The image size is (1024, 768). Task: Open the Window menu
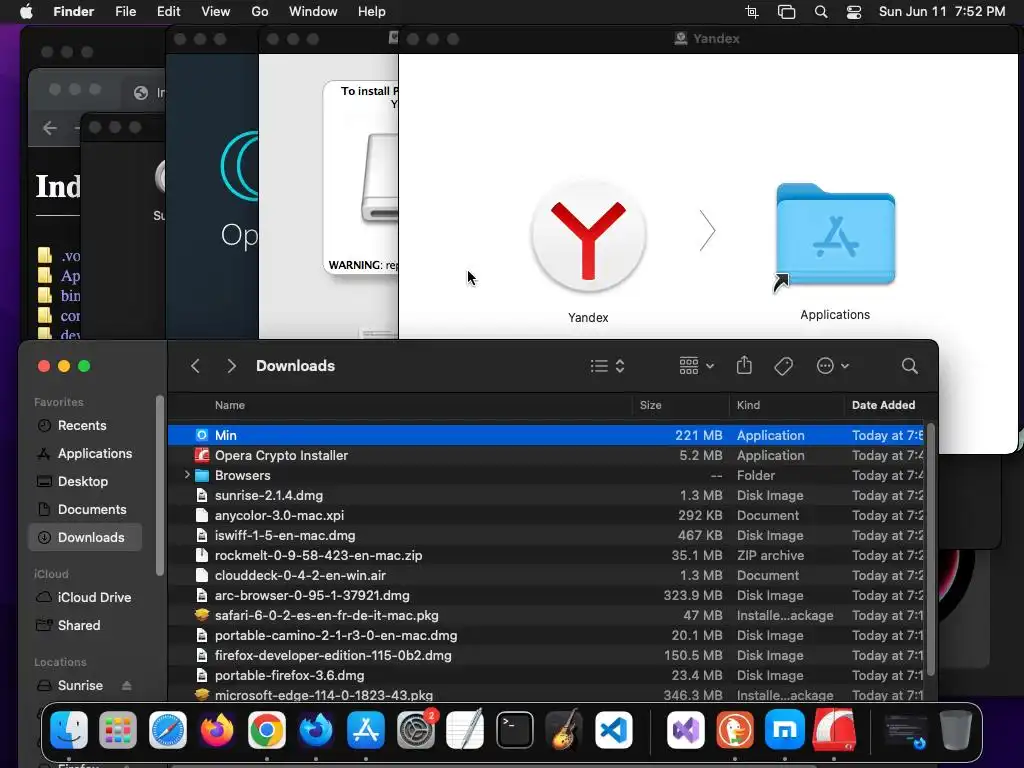click(x=313, y=12)
